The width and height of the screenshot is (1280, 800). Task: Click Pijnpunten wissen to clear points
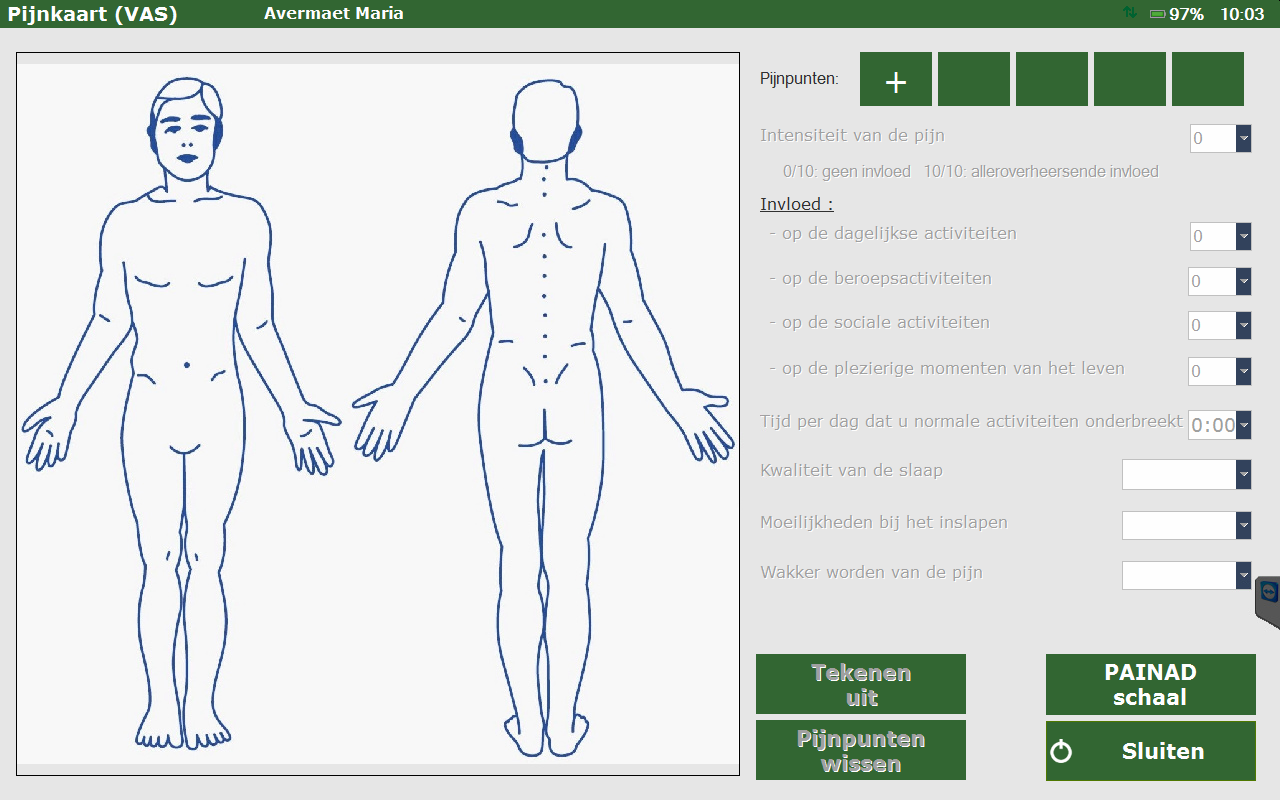coord(860,750)
